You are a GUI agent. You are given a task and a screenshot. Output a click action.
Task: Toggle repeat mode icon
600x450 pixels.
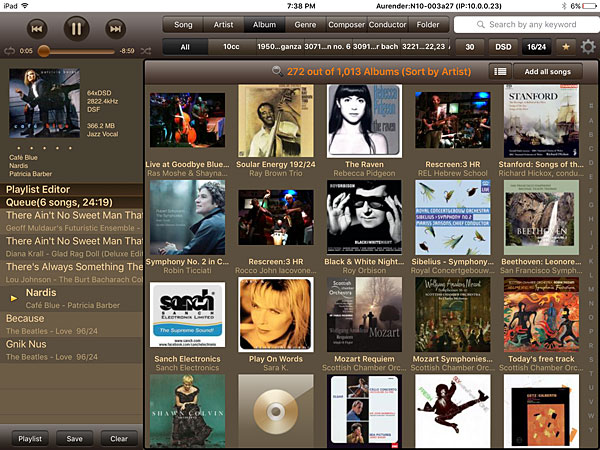pos(9,50)
